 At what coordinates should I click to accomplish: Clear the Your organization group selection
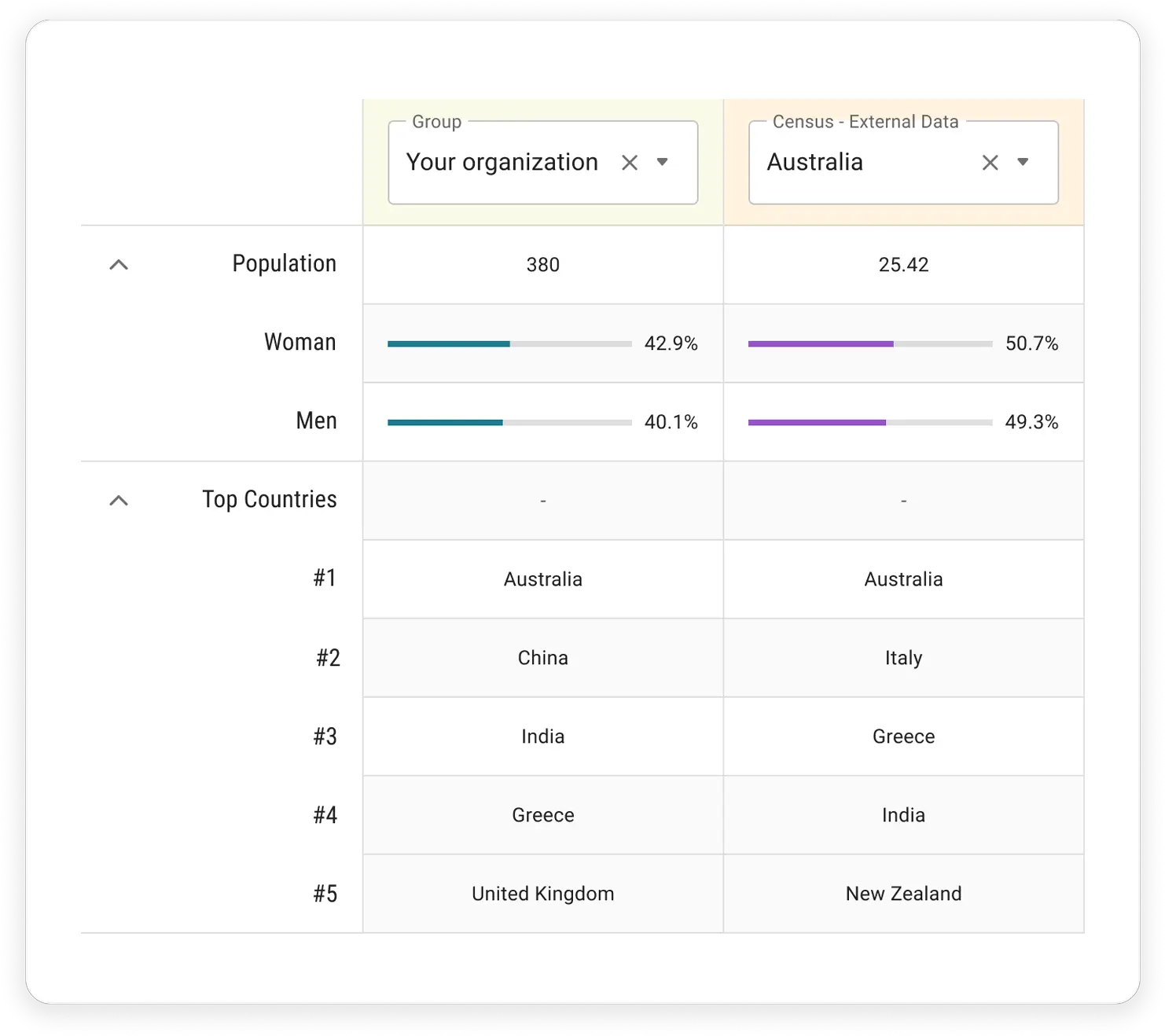pyautogui.click(x=629, y=163)
